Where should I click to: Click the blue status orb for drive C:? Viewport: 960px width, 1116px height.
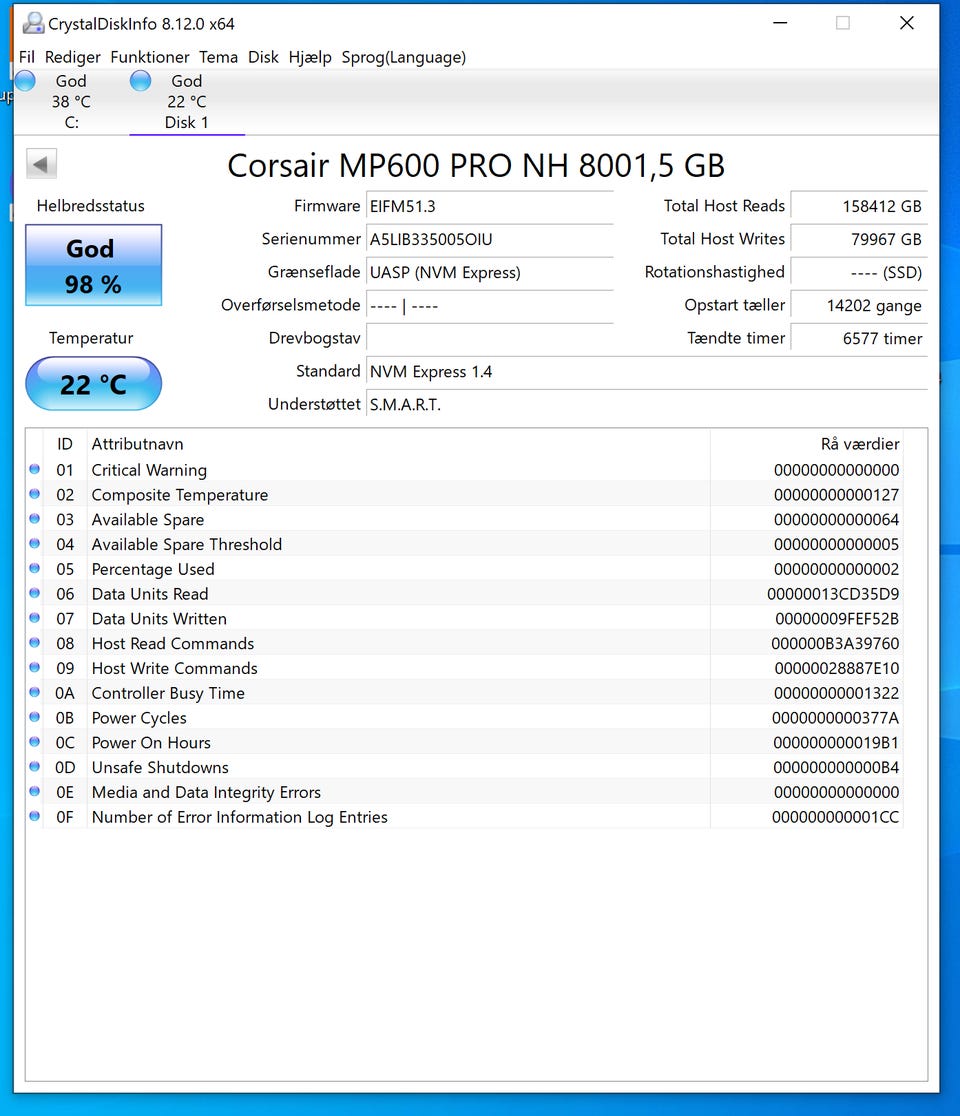coord(25,80)
